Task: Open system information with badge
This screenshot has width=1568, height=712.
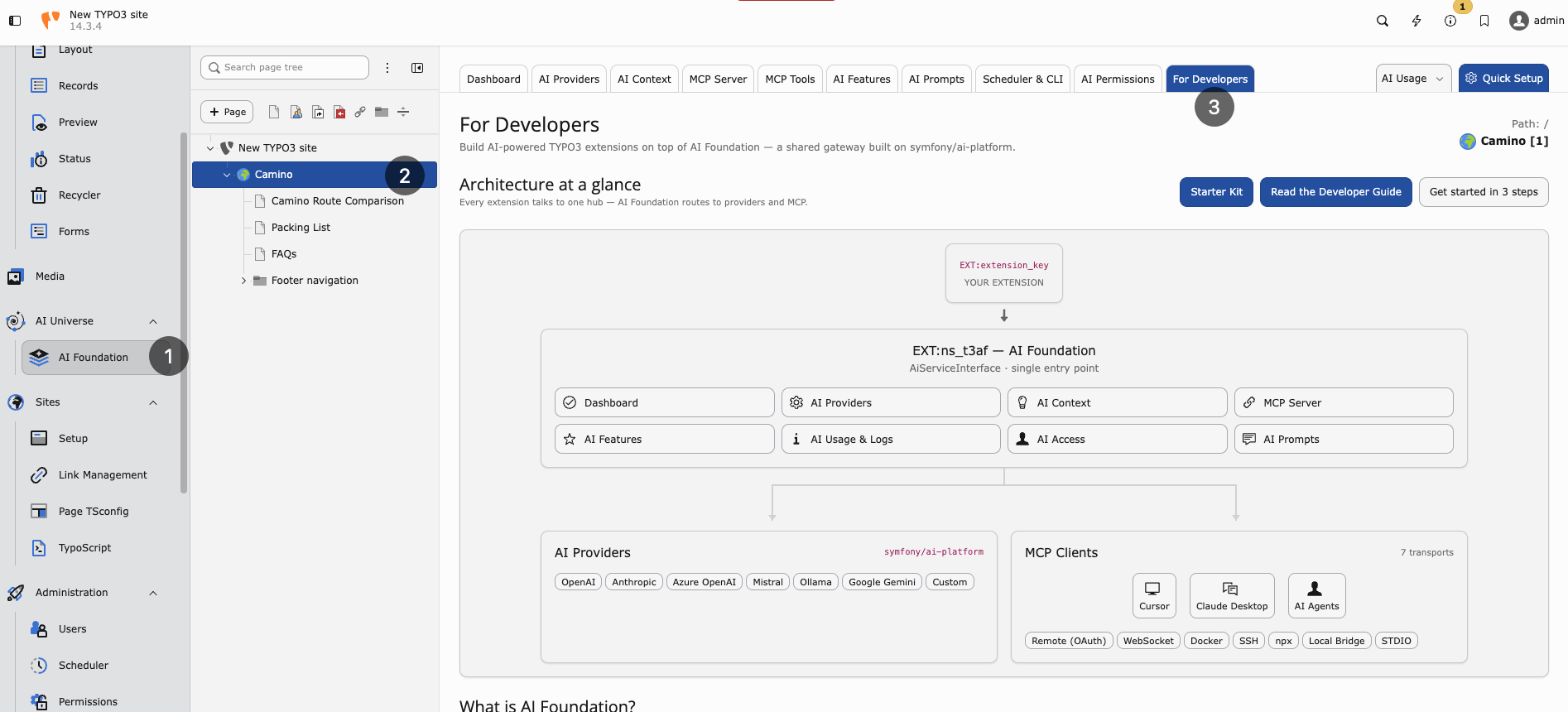Action: click(1450, 21)
